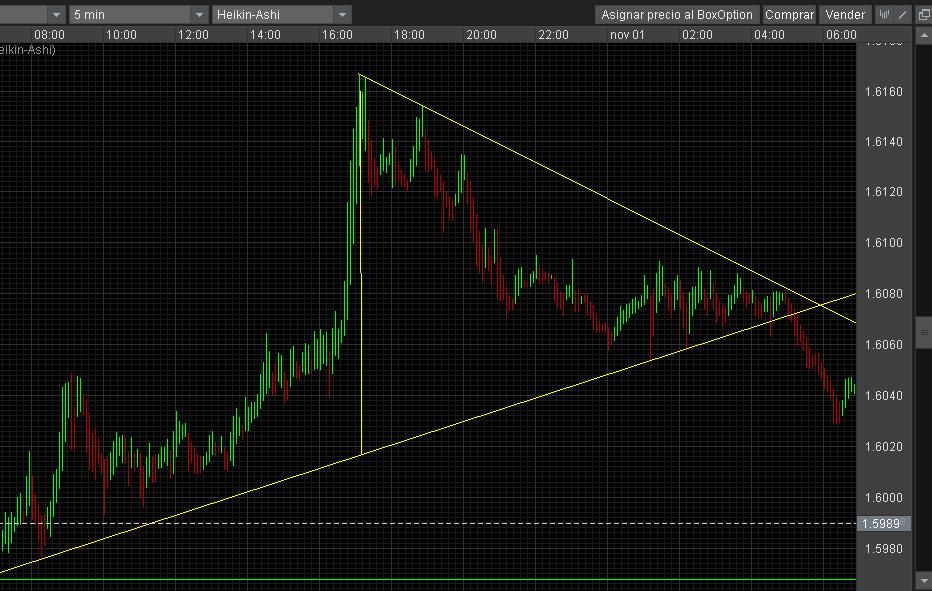Open the Heikin-Ashi chart type dropdown

(343, 15)
